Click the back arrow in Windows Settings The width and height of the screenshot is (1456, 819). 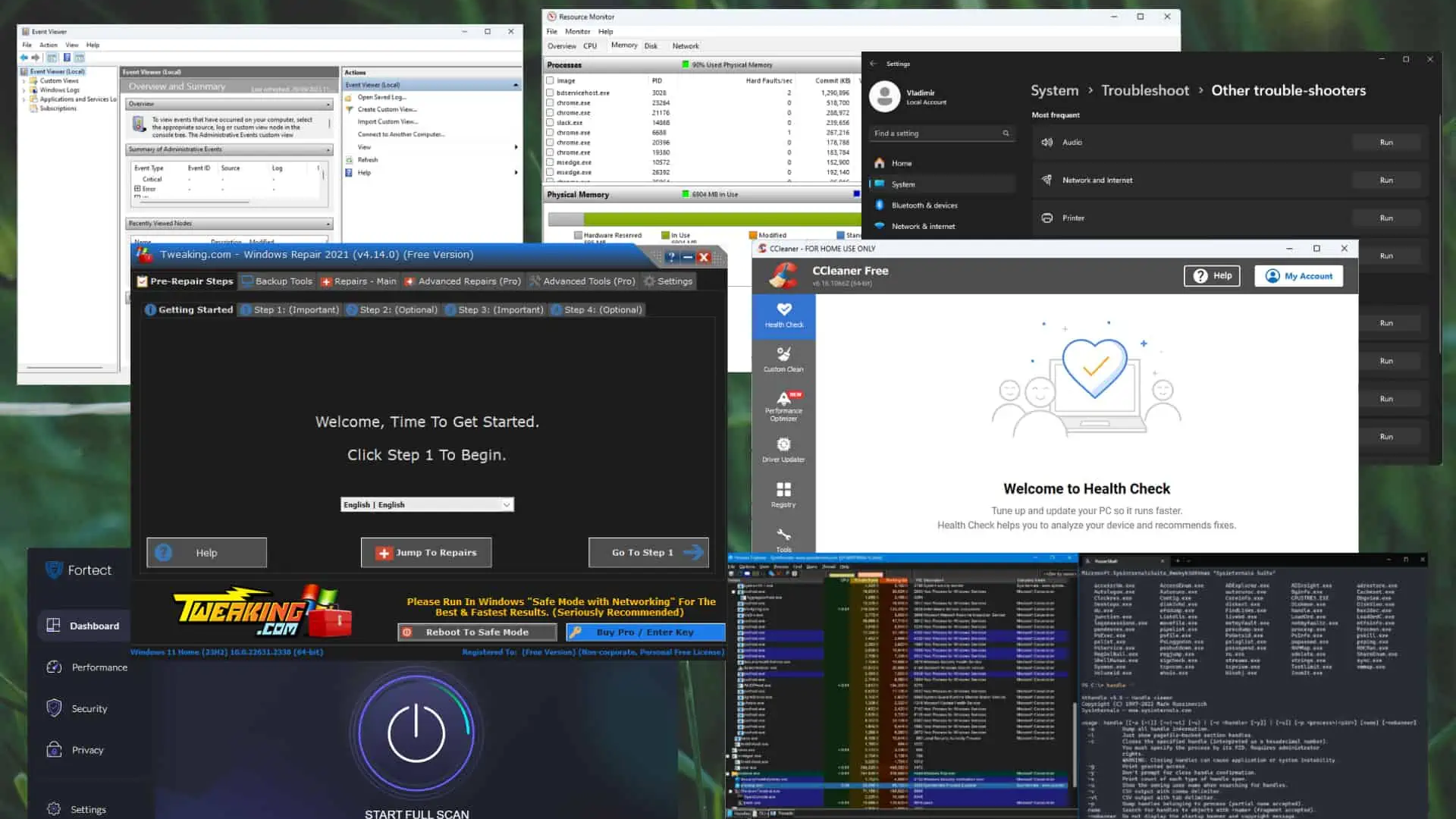[873, 64]
